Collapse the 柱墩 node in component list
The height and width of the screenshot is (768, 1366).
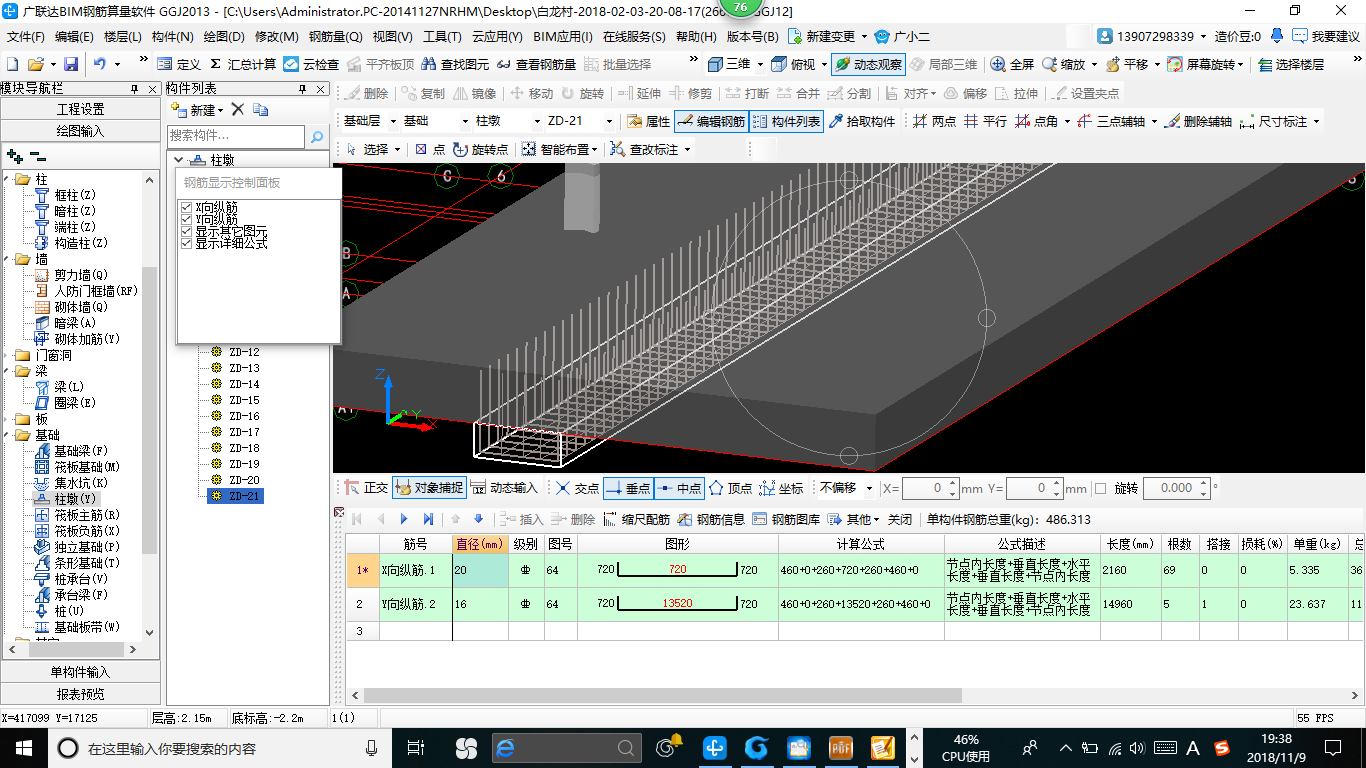(x=179, y=160)
